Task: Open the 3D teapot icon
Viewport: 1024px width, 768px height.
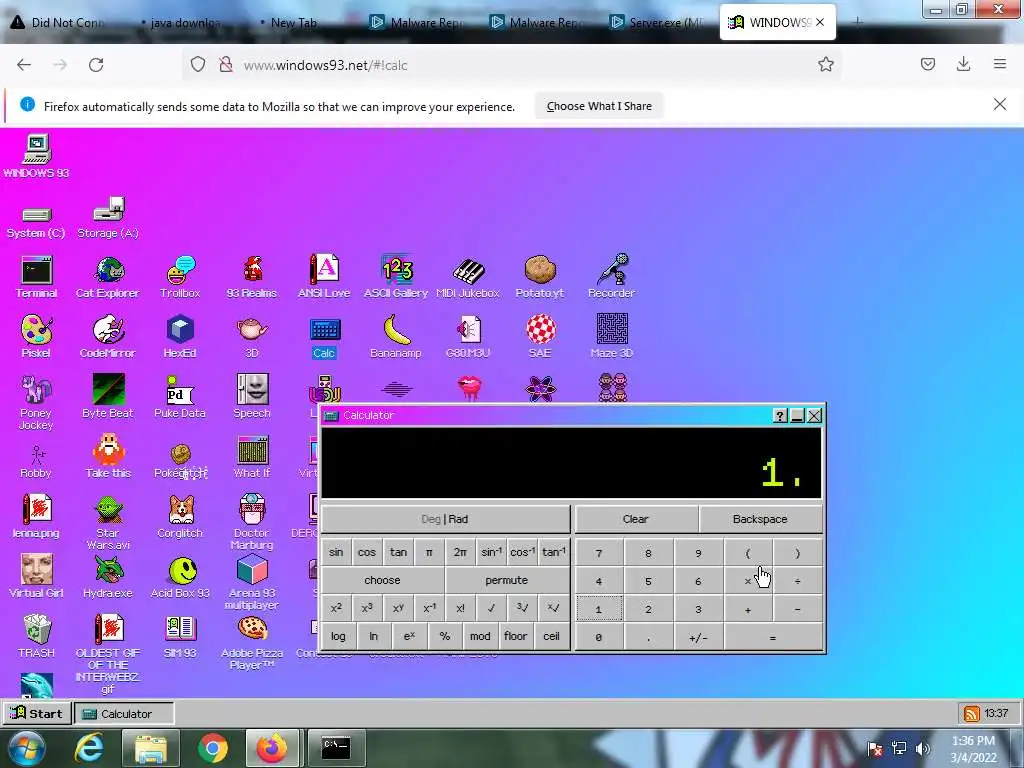Action: click(252, 336)
